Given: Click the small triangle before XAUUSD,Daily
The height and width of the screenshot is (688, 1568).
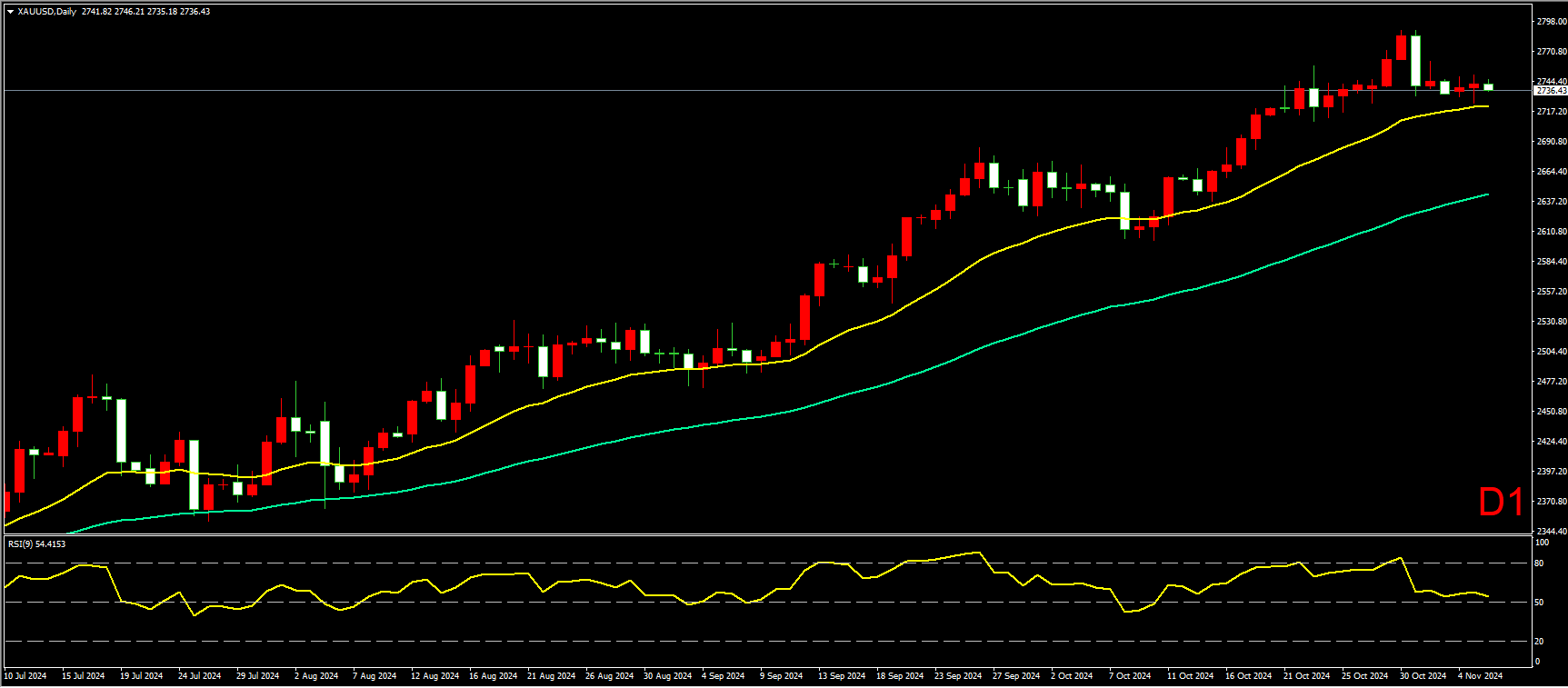Looking at the screenshot, I should [x=10, y=12].
